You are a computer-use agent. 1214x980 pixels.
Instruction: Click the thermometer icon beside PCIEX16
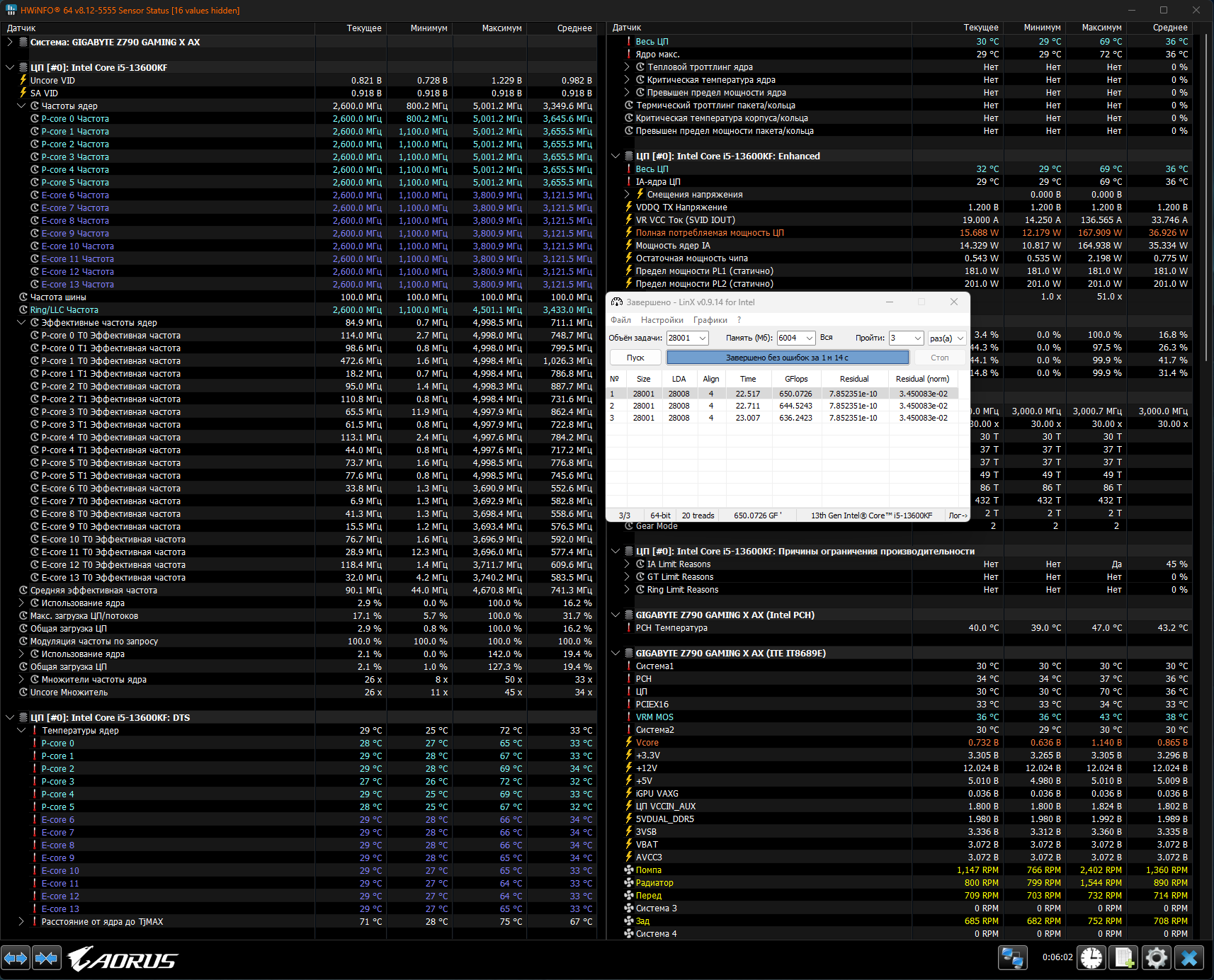(x=629, y=704)
